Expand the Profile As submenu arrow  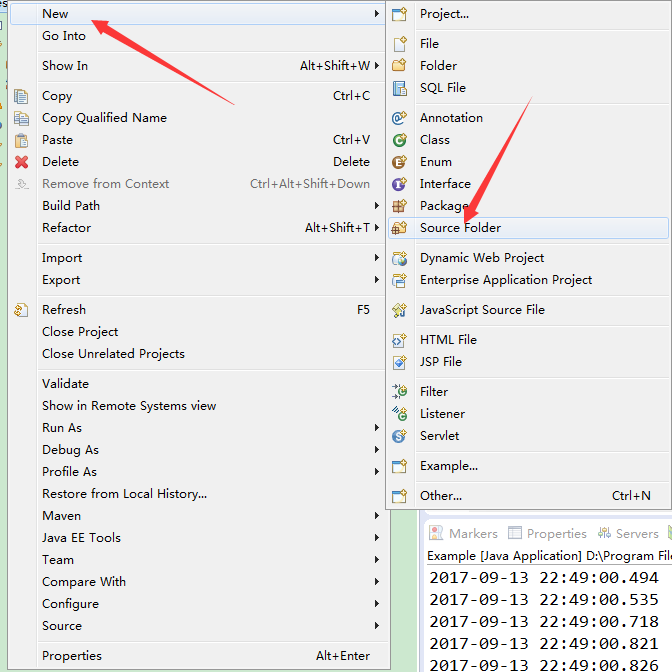[376, 472]
